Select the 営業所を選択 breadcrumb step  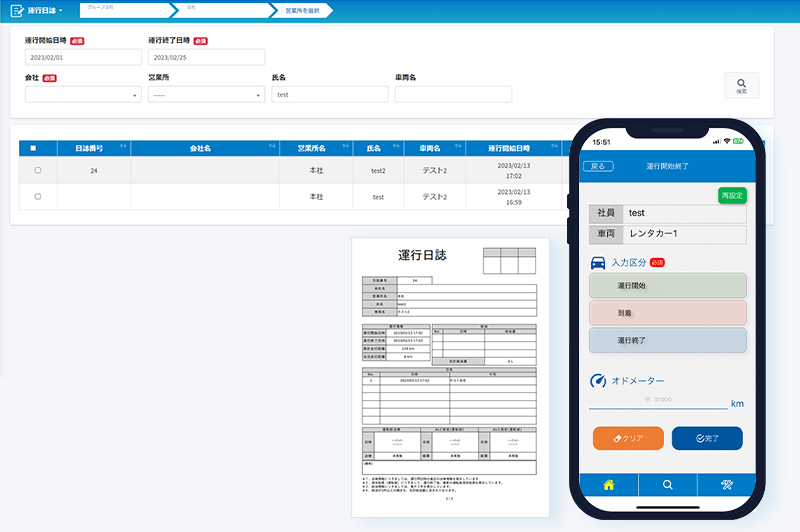[301, 11]
